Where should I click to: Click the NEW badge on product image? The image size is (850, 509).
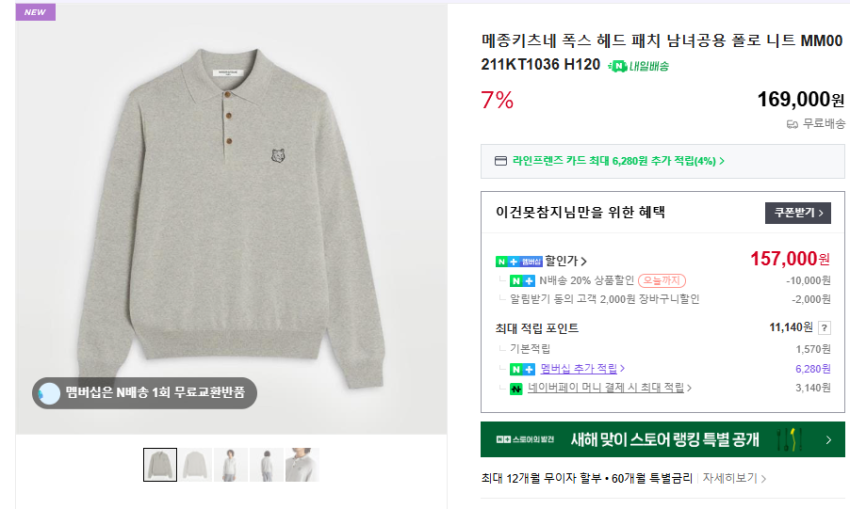[x=35, y=12]
